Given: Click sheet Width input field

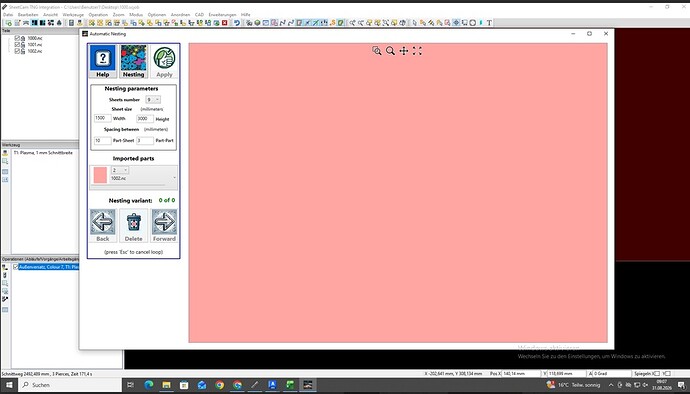Looking at the screenshot, I should (102, 118).
